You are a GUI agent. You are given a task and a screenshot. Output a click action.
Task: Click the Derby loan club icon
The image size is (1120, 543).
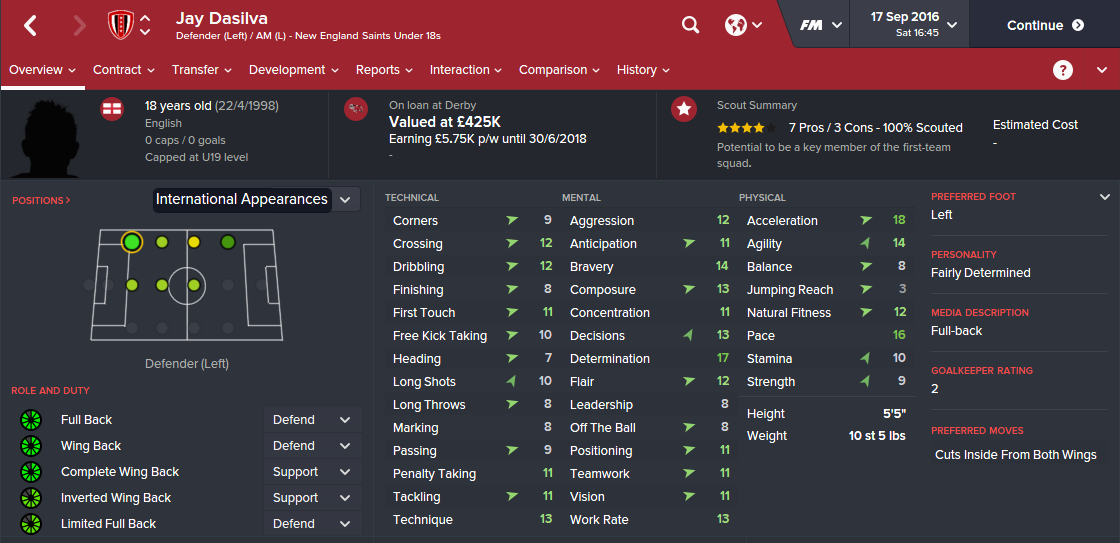[x=356, y=109]
